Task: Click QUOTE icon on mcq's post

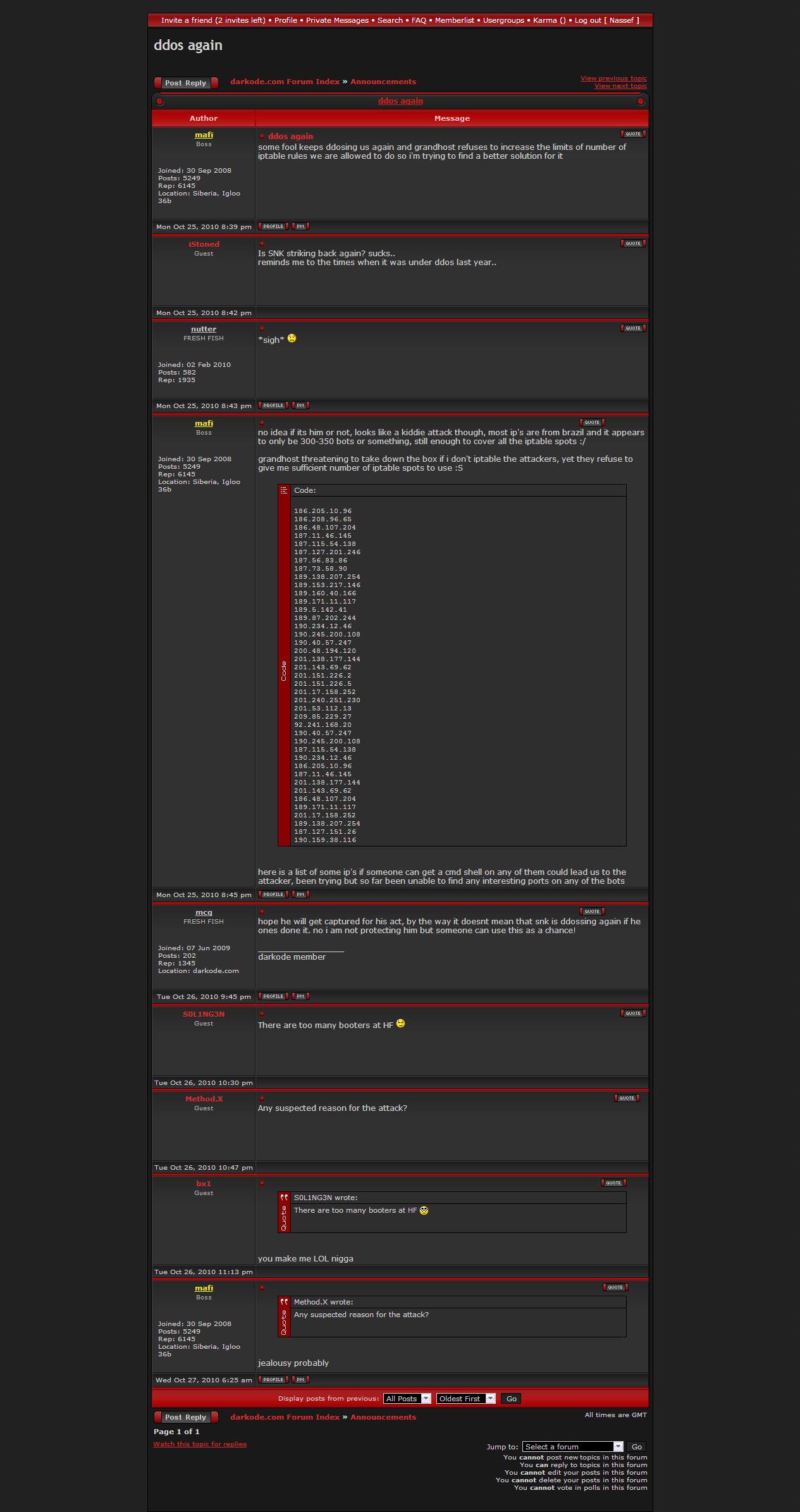Action: click(x=592, y=912)
